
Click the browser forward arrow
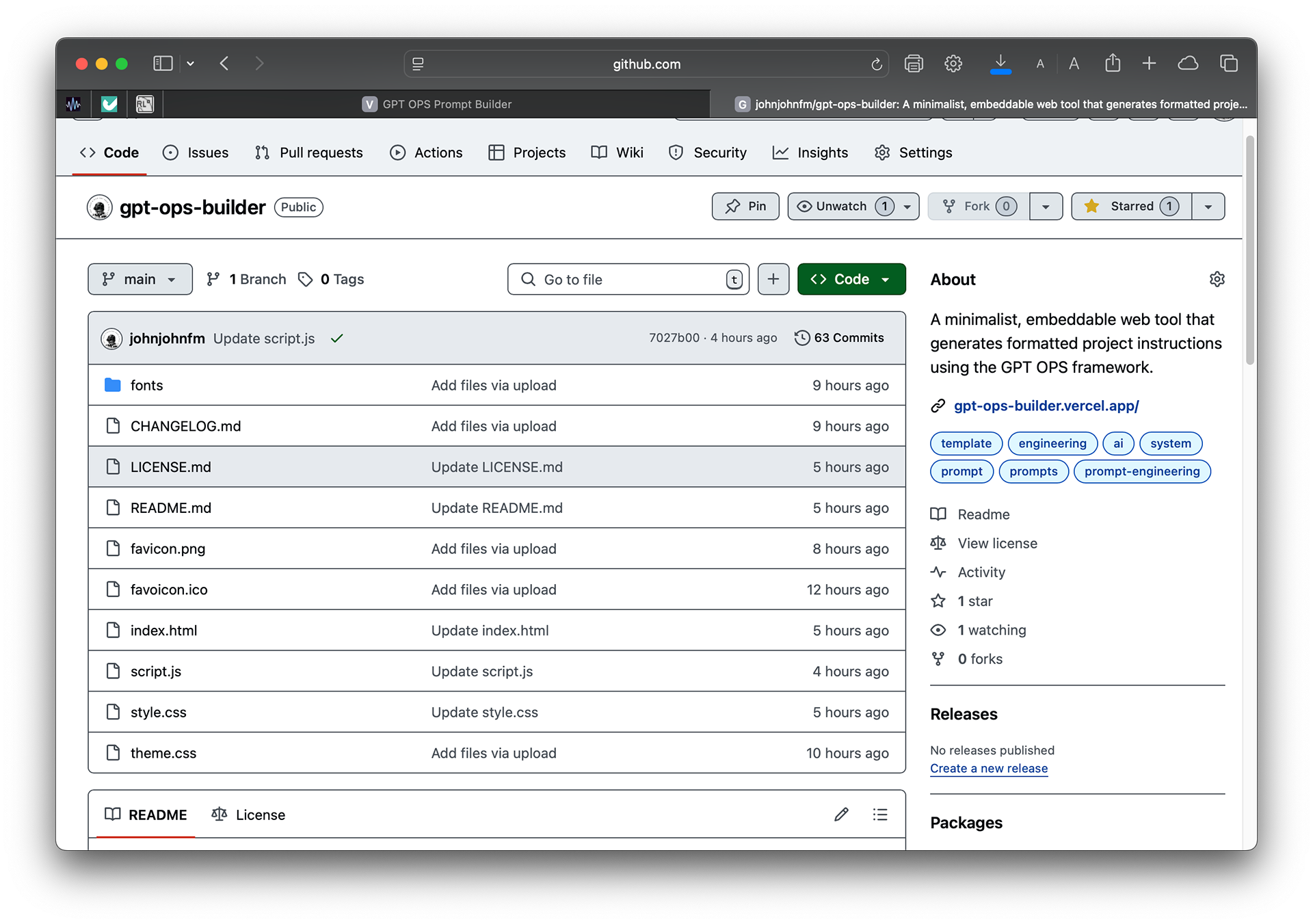coord(259,64)
